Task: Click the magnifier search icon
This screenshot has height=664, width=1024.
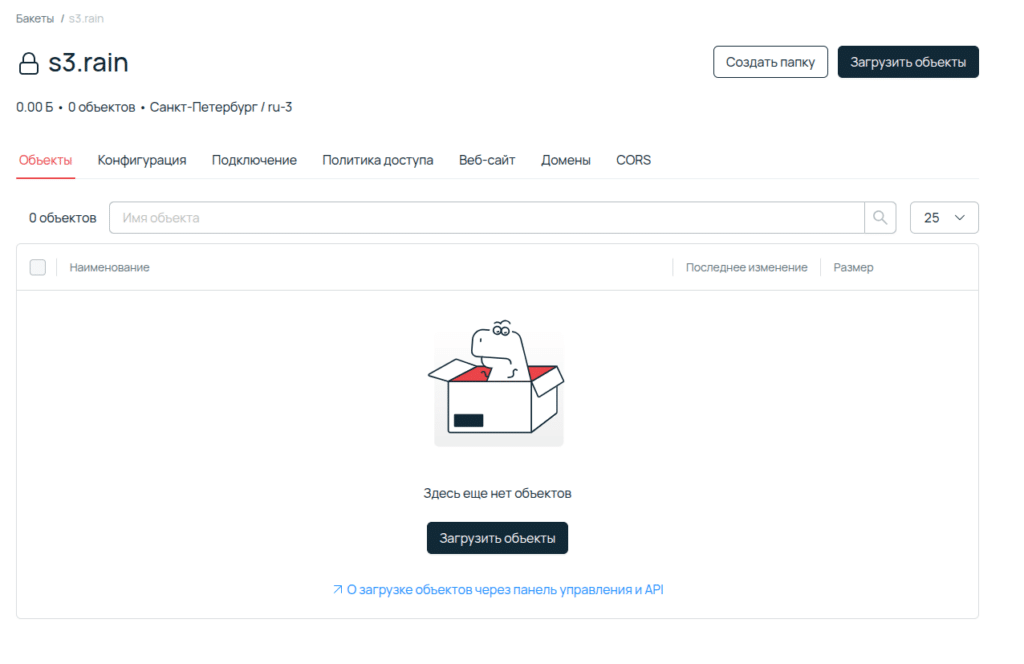Action: (880, 218)
